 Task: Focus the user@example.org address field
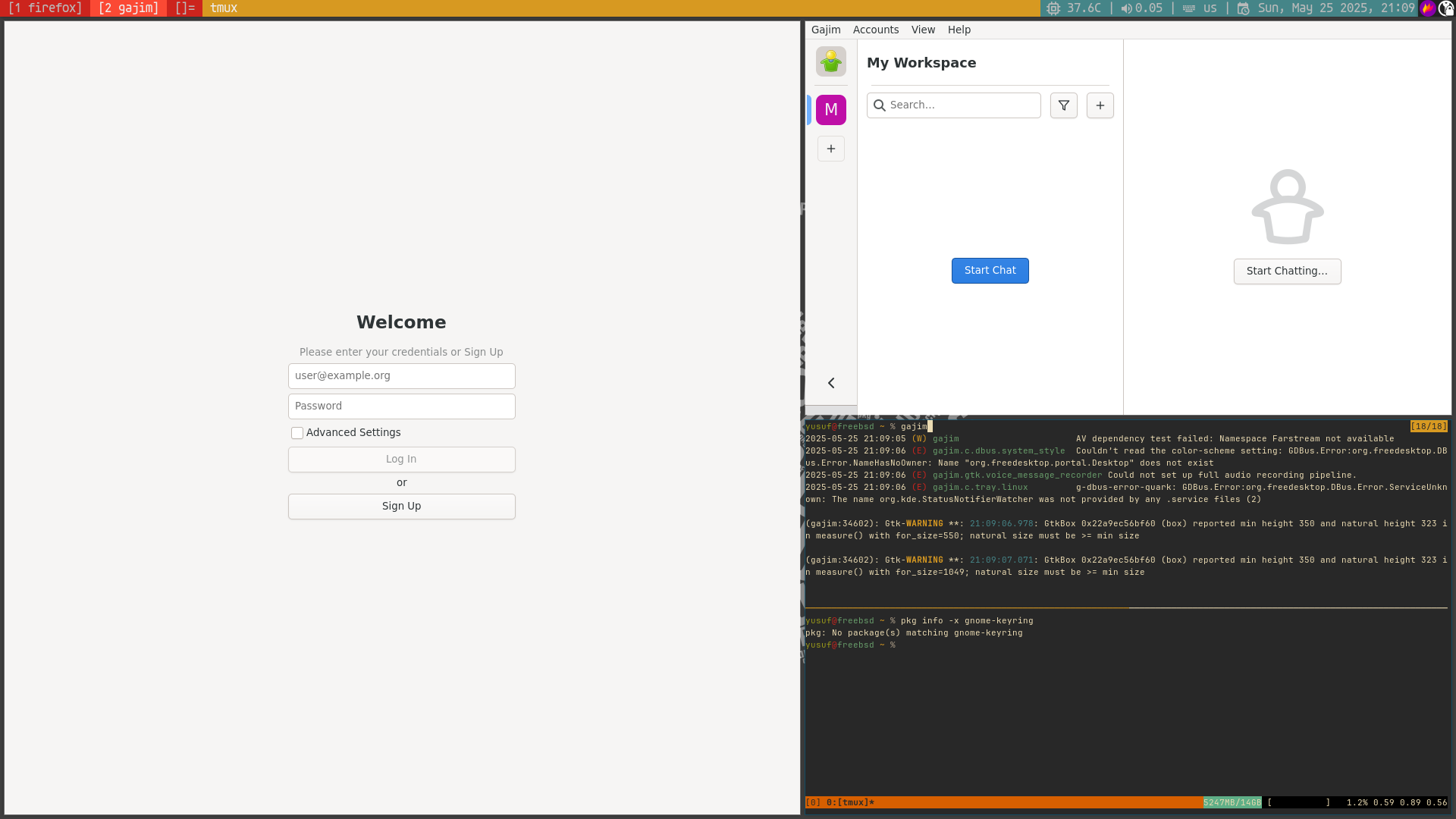coord(401,376)
